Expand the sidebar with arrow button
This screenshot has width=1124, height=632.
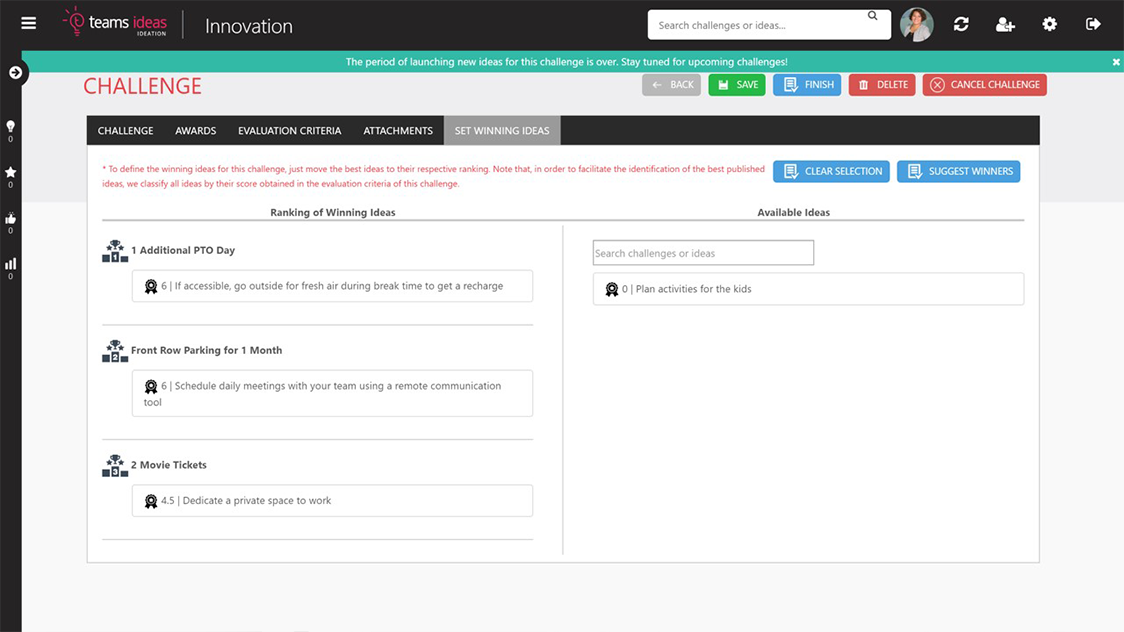pyautogui.click(x=15, y=72)
